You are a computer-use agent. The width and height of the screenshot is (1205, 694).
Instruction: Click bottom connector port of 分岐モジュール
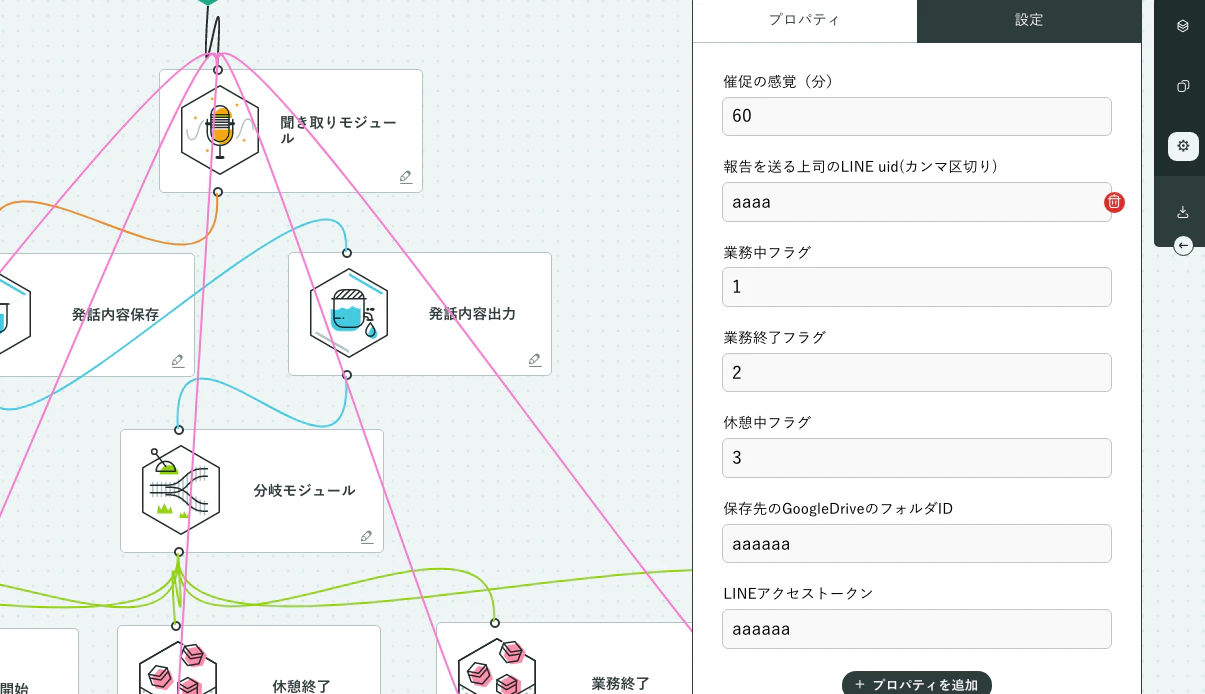point(179,552)
